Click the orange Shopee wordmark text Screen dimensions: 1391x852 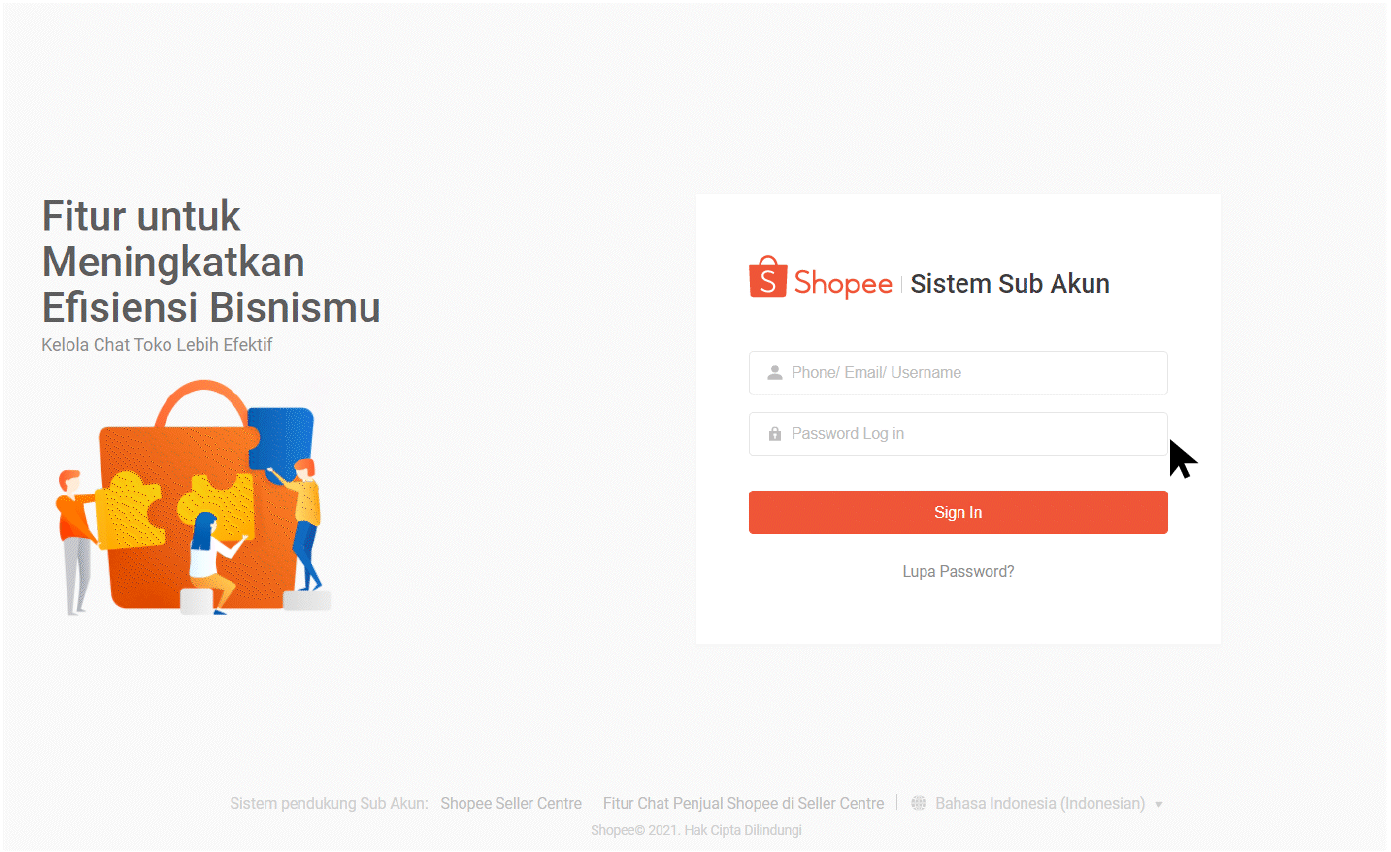pos(843,284)
